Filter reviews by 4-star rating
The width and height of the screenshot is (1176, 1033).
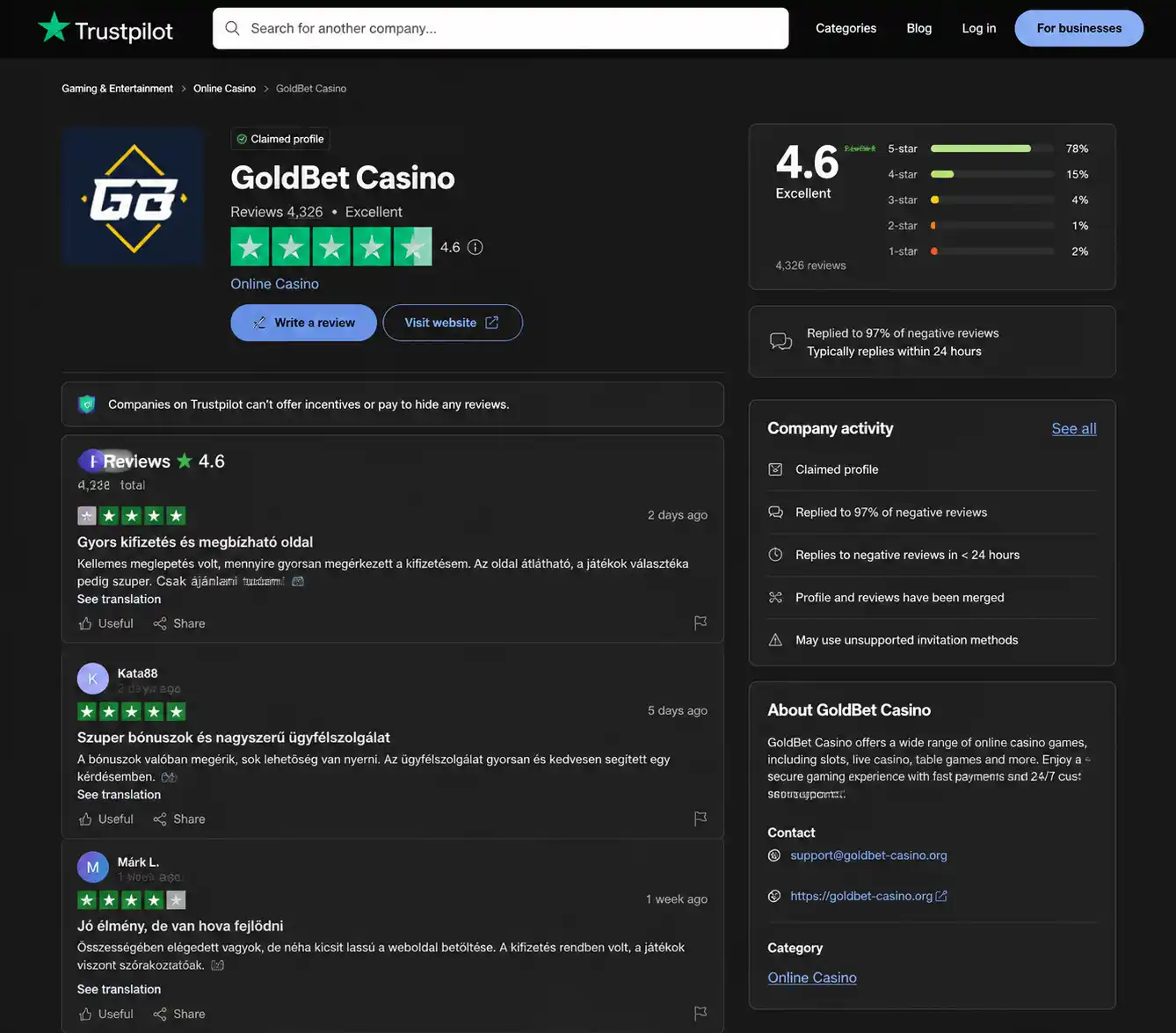(988, 174)
